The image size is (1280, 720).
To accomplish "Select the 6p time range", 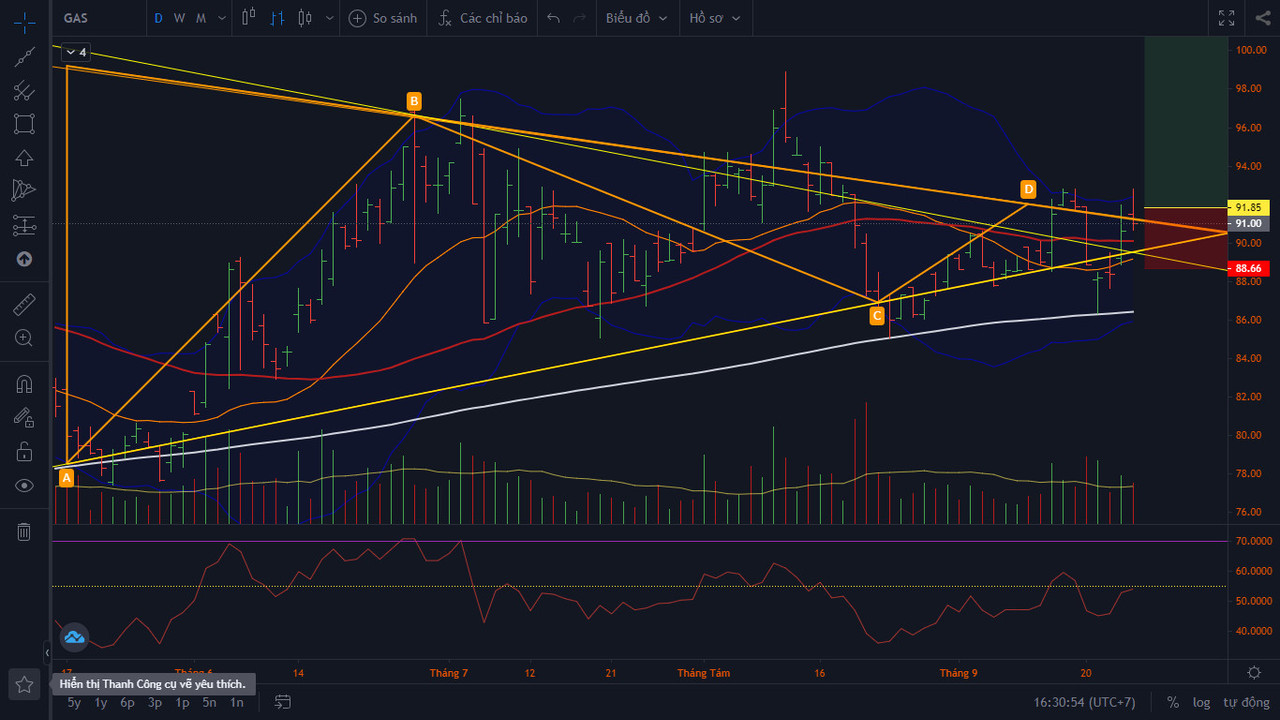I will click(127, 702).
